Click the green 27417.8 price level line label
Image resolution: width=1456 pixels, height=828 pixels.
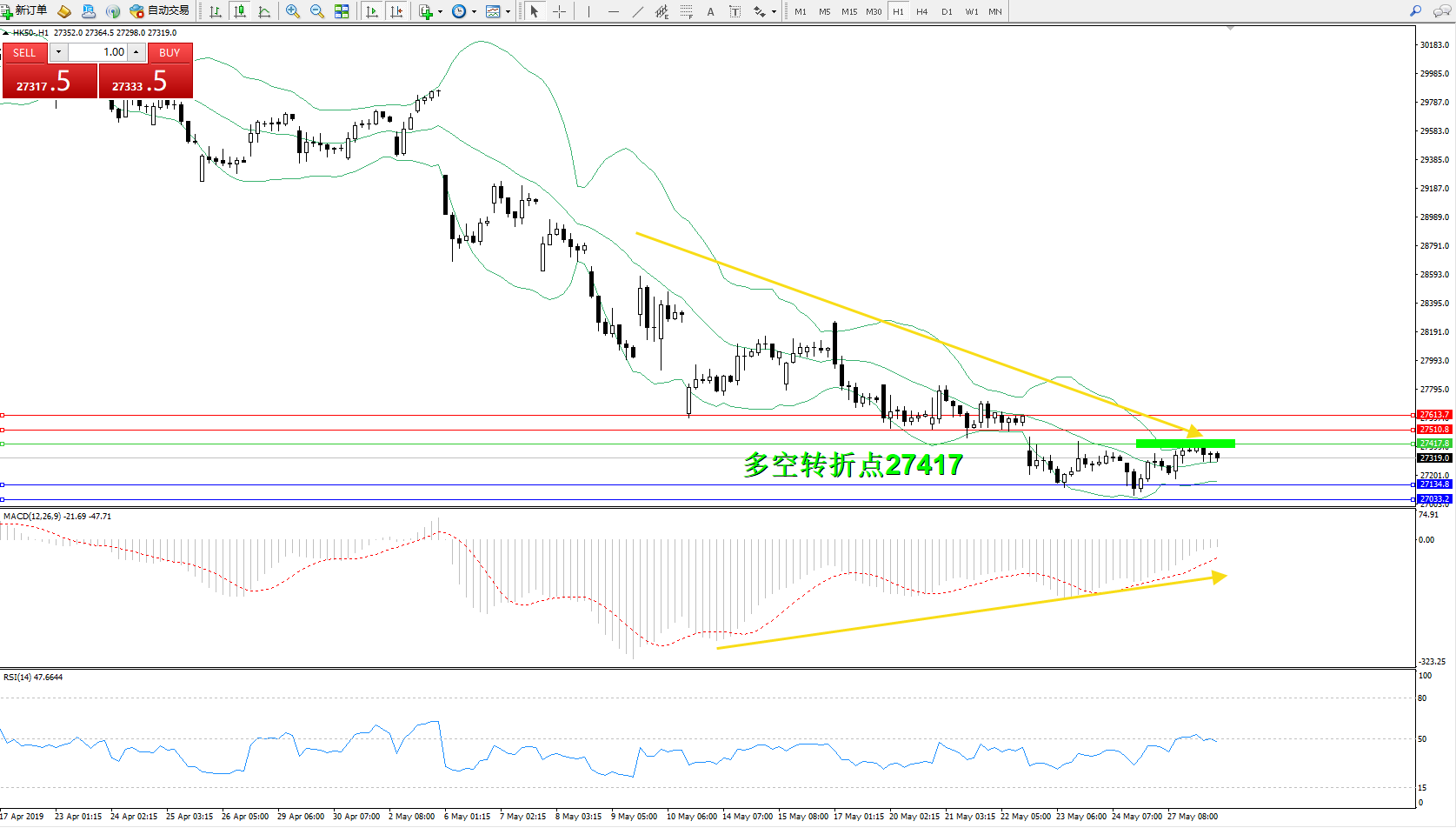1434,444
